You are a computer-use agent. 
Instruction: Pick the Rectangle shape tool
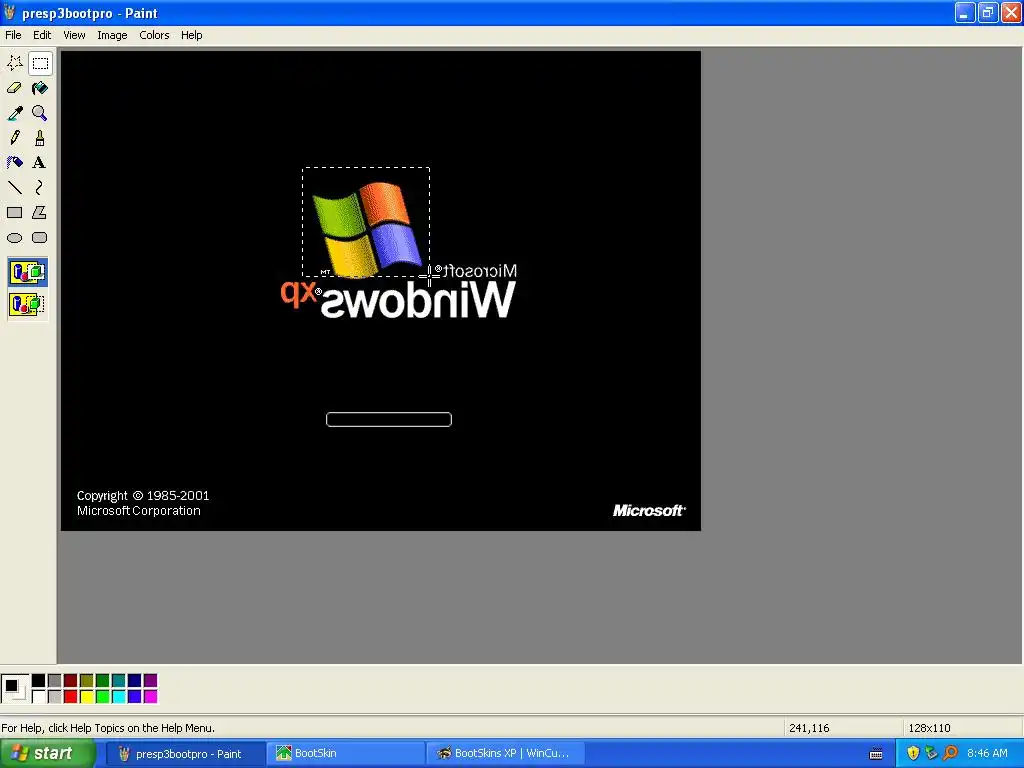point(14,212)
